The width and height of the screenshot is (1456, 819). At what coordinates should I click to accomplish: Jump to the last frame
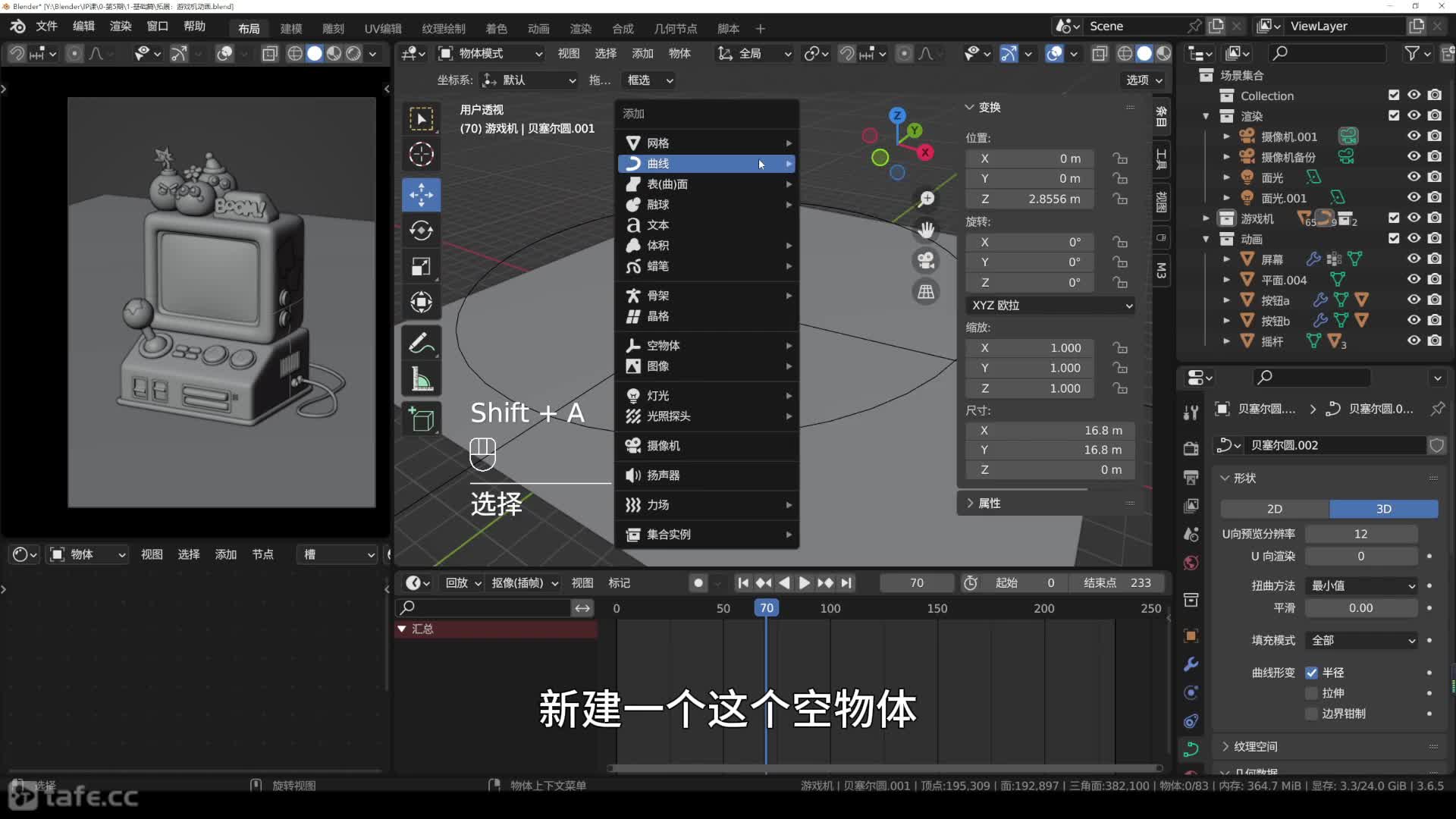(x=846, y=582)
